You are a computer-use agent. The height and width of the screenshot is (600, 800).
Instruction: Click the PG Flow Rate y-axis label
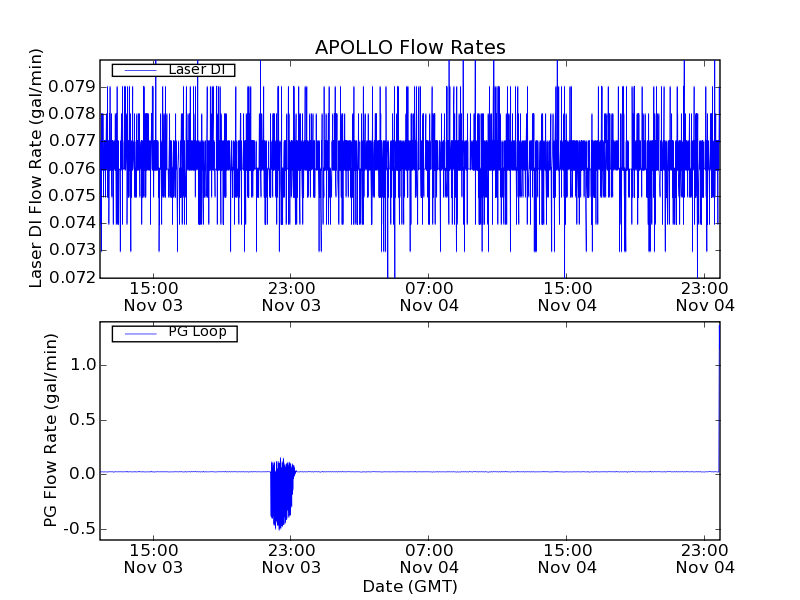coord(50,430)
